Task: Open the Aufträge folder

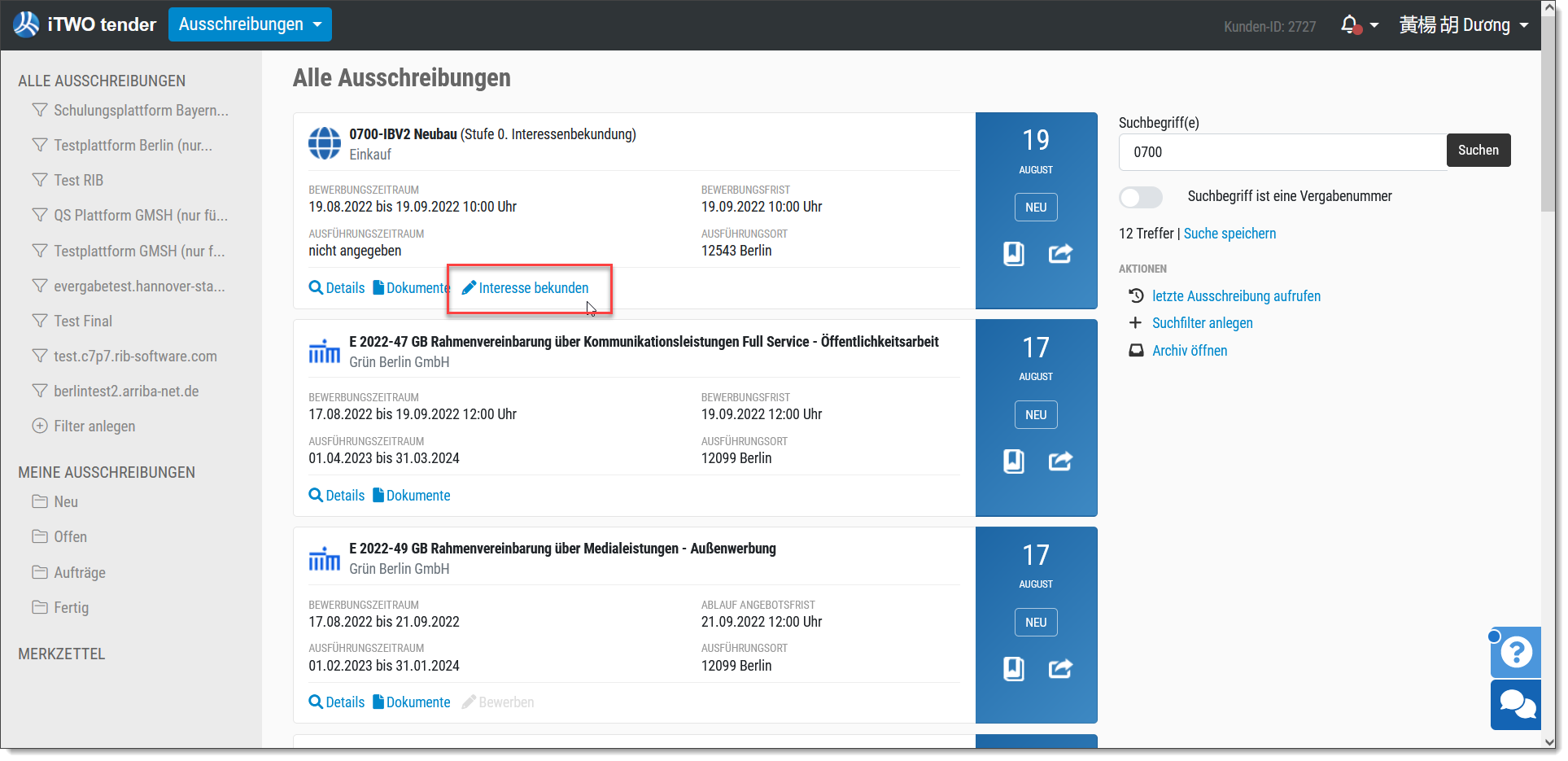Action: (69, 573)
